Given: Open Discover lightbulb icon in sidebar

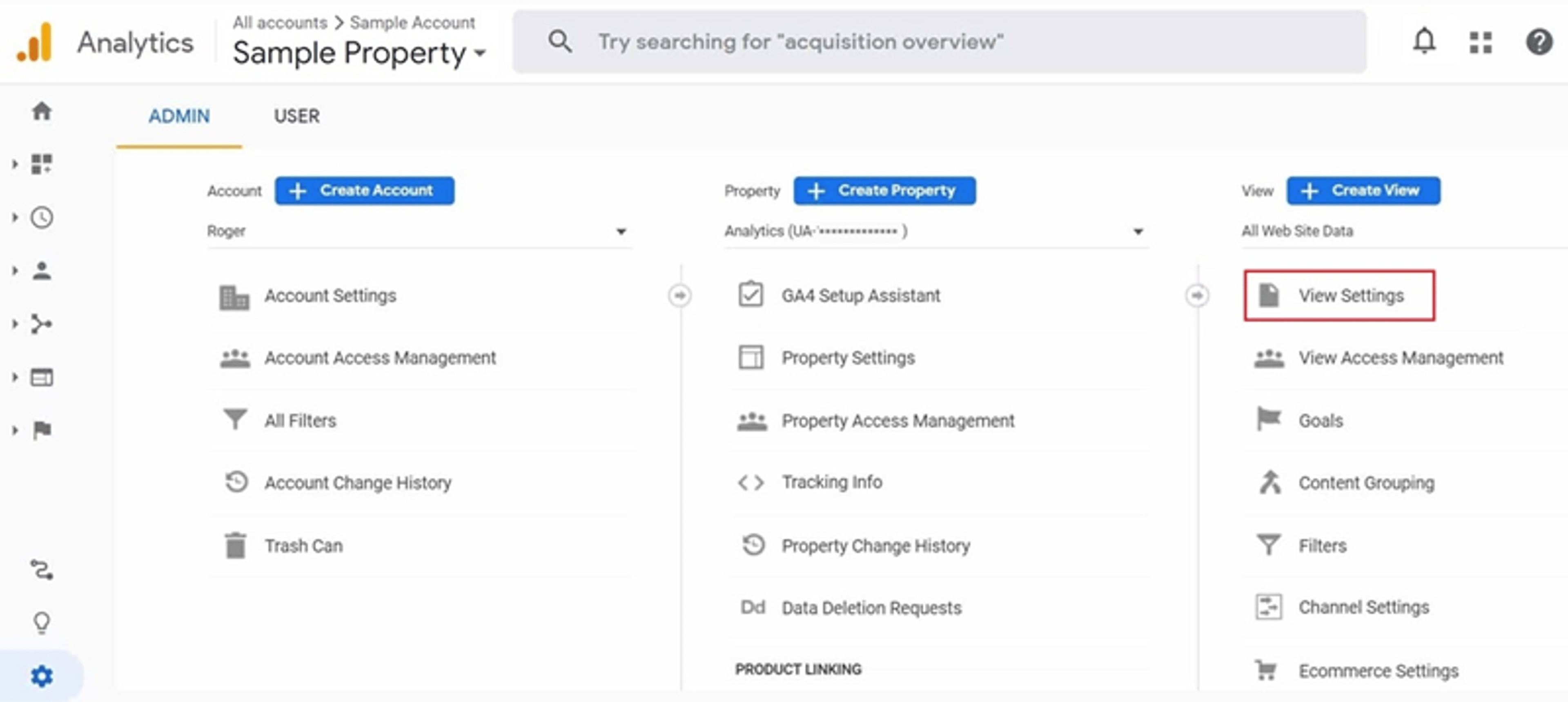Looking at the screenshot, I should coord(41,623).
